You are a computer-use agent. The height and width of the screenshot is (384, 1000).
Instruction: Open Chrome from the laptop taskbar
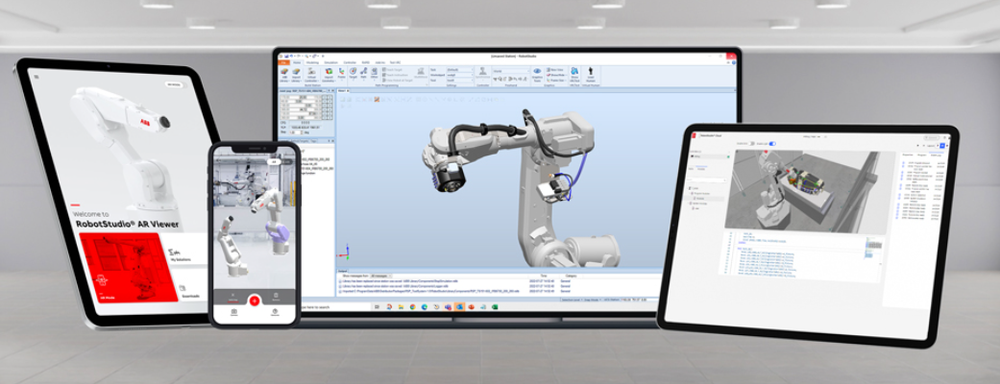(413, 307)
